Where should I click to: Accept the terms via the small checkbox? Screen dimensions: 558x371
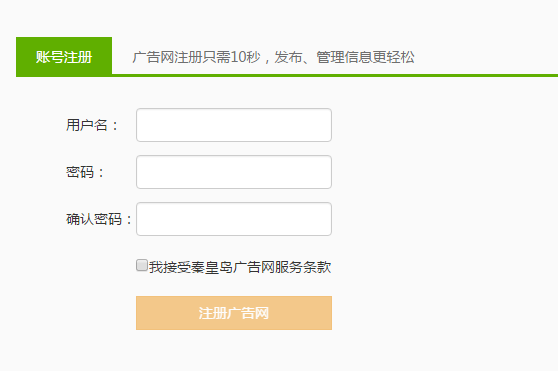click(x=142, y=265)
